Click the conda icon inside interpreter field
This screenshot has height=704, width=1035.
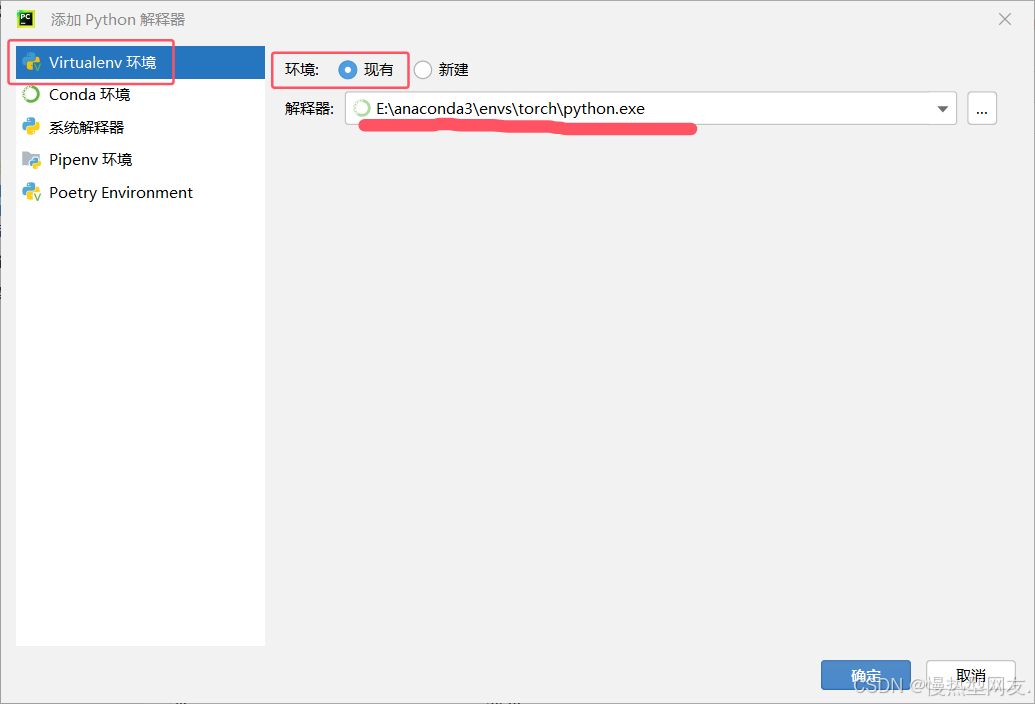362,108
